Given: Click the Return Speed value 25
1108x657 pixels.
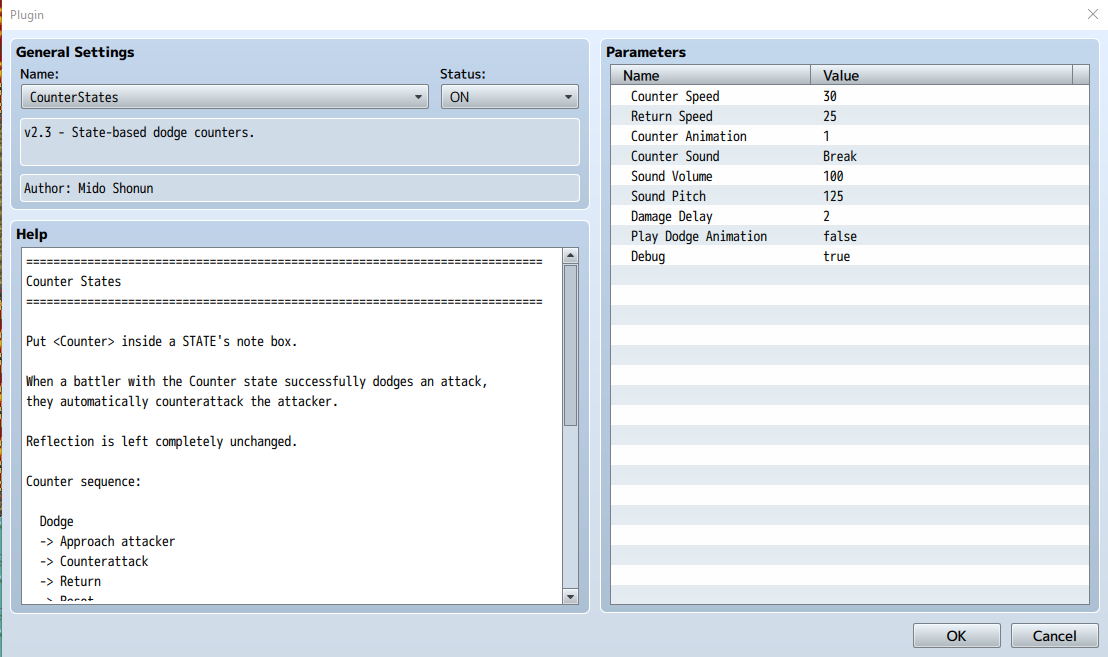Looking at the screenshot, I should point(830,116).
